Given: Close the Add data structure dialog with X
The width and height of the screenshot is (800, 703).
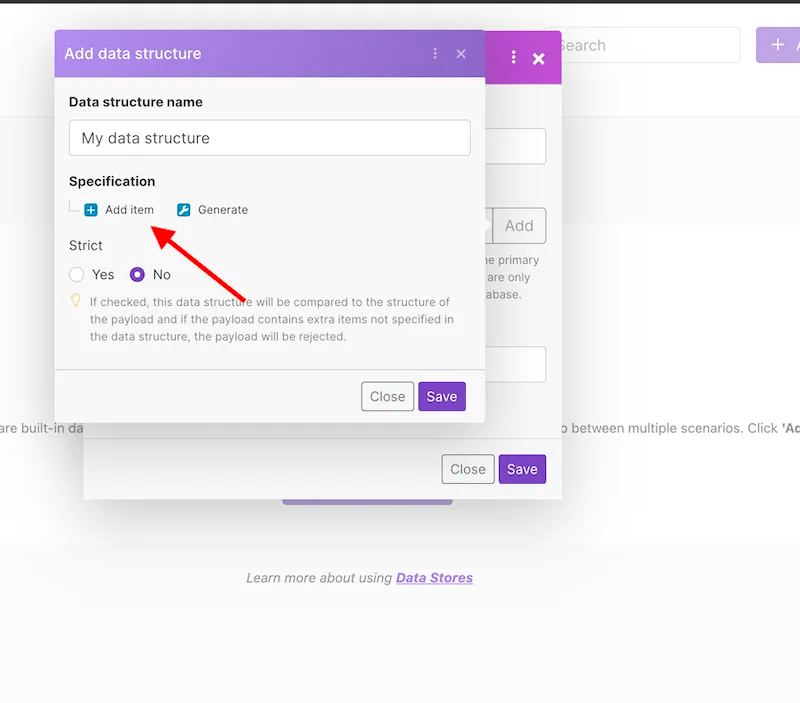Looking at the screenshot, I should pyautogui.click(x=461, y=54).
